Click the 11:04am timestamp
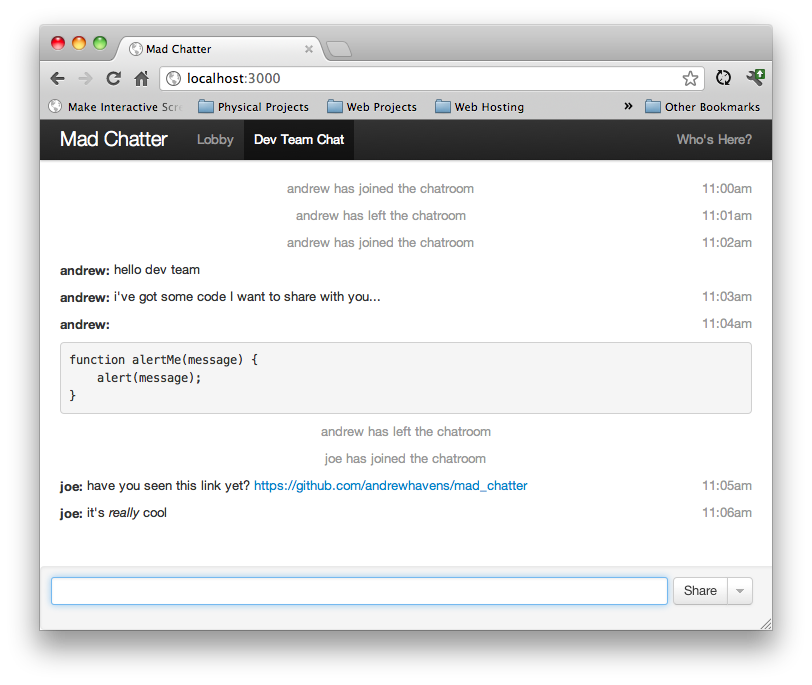Viewport: 812px width, 685px height. pyautogui.click(x=727, y=324)
